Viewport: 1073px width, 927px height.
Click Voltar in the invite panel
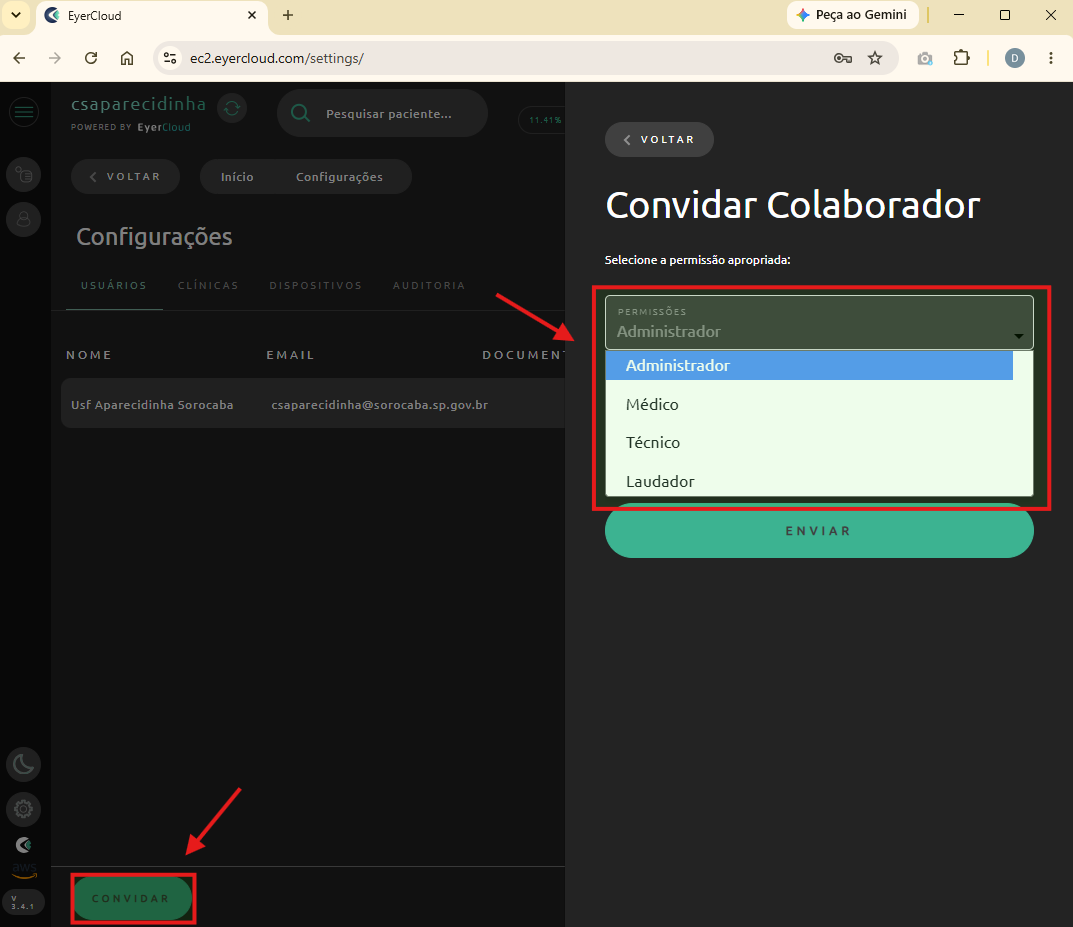pos(659,140)
